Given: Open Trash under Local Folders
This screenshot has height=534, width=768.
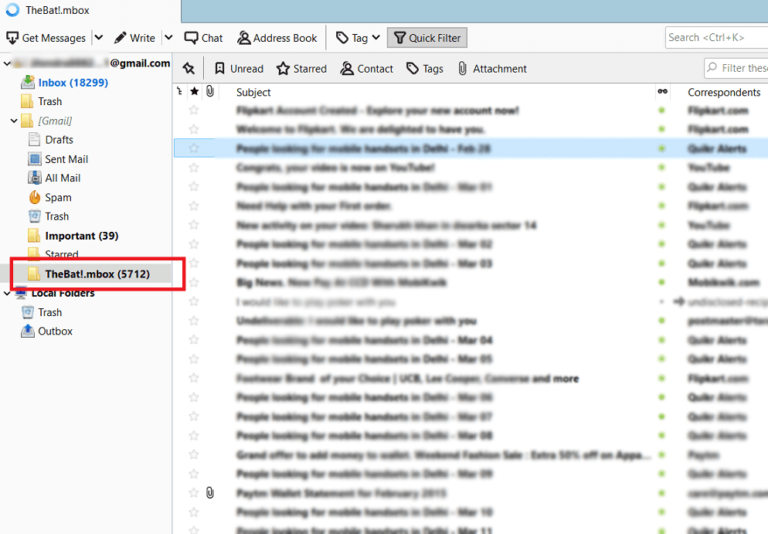Looking at the screenshot, I should (x=50, y=312).
